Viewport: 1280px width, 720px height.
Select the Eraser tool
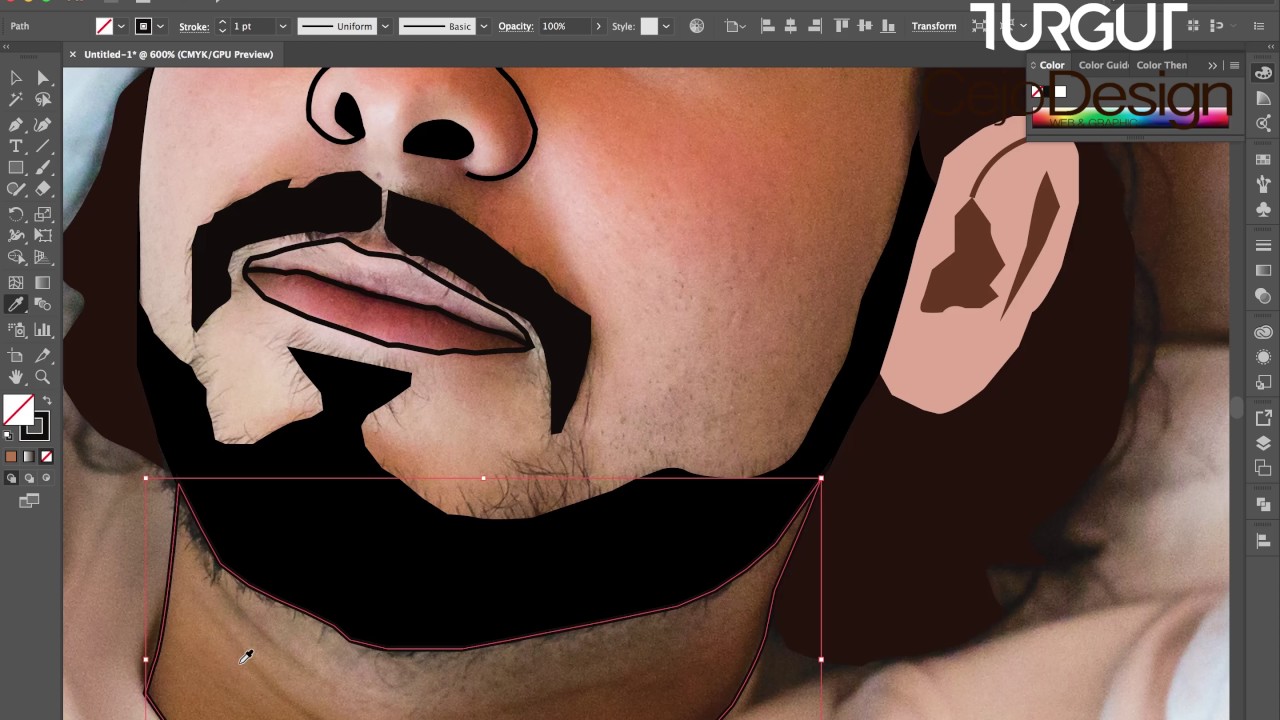(x=43, y=189)
